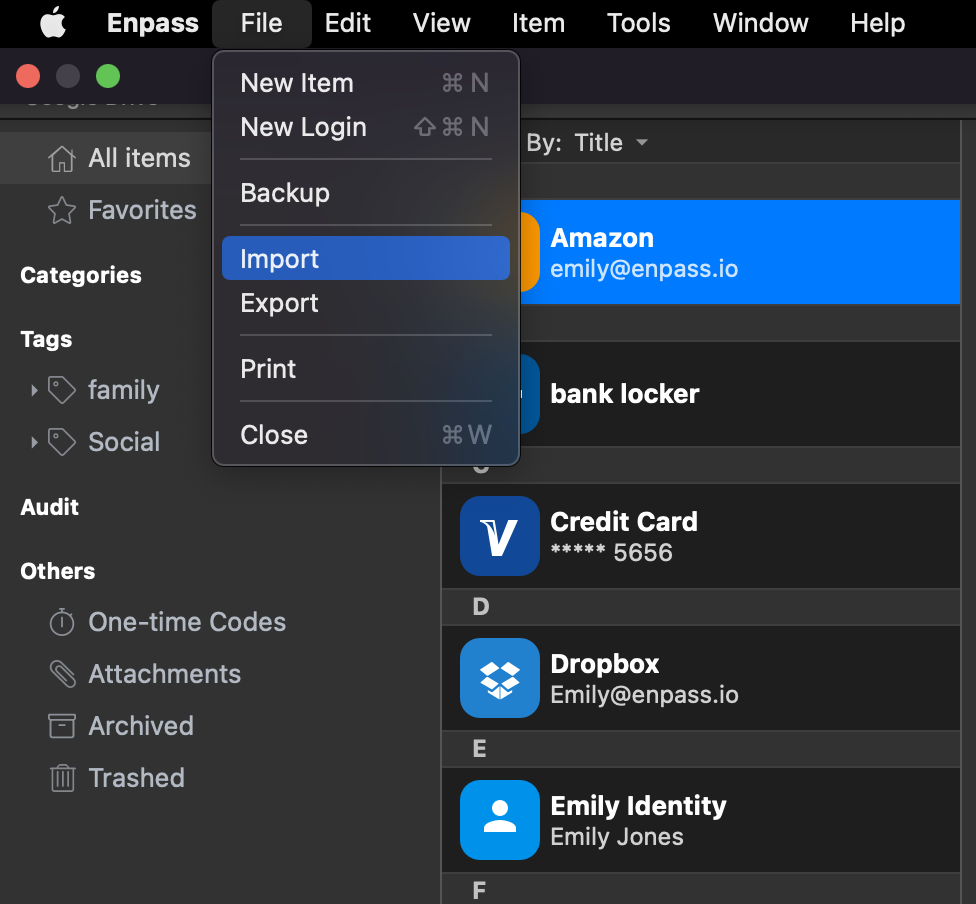Click the red window close button
The image size is (976, 904).
(x=28, y=77)
